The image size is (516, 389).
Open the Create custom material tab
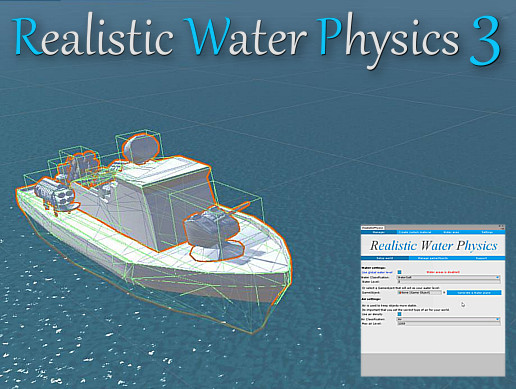[x=415, y=232]
